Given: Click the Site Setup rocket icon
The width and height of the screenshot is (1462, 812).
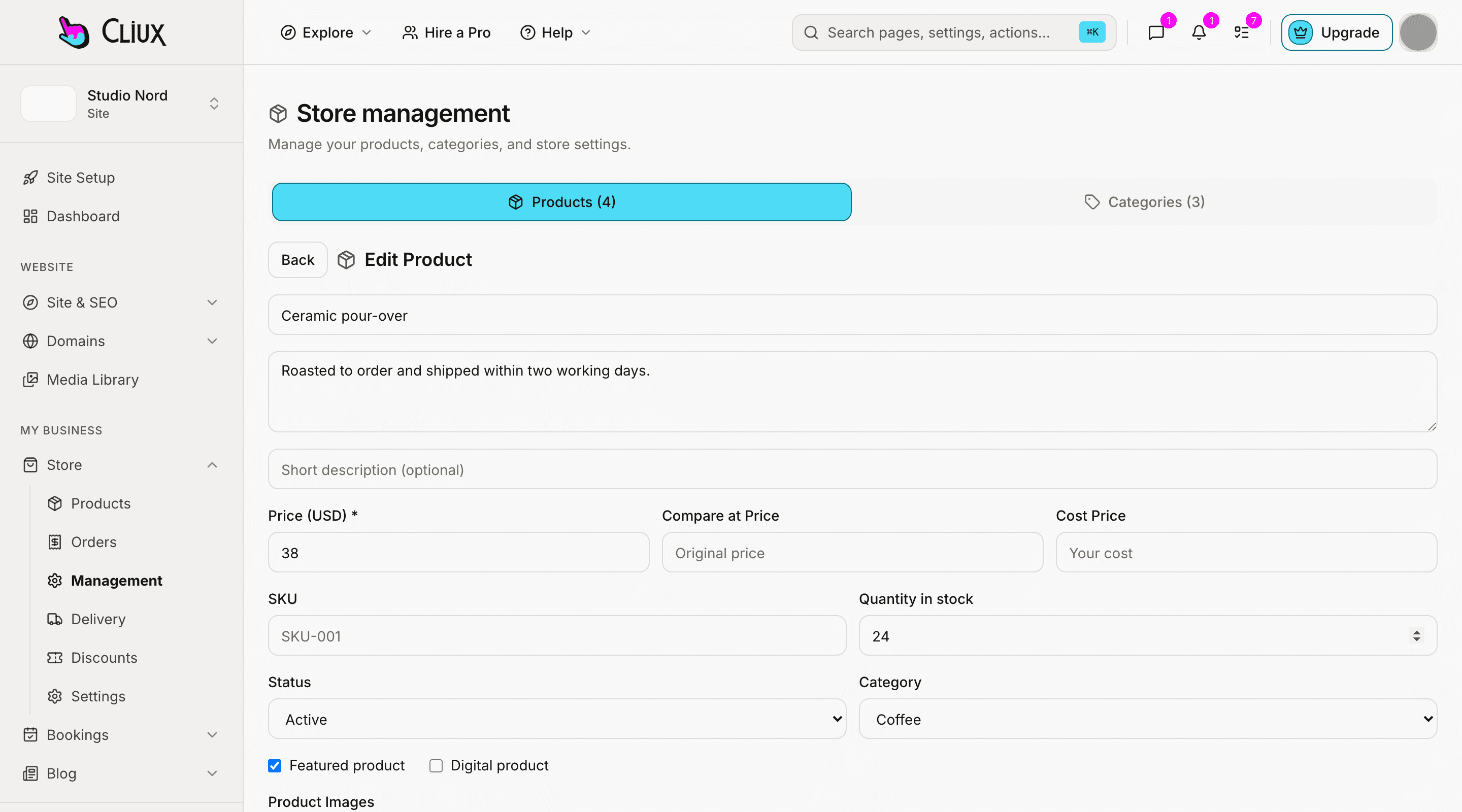Looking at the screenshot, I should [30, 178].
